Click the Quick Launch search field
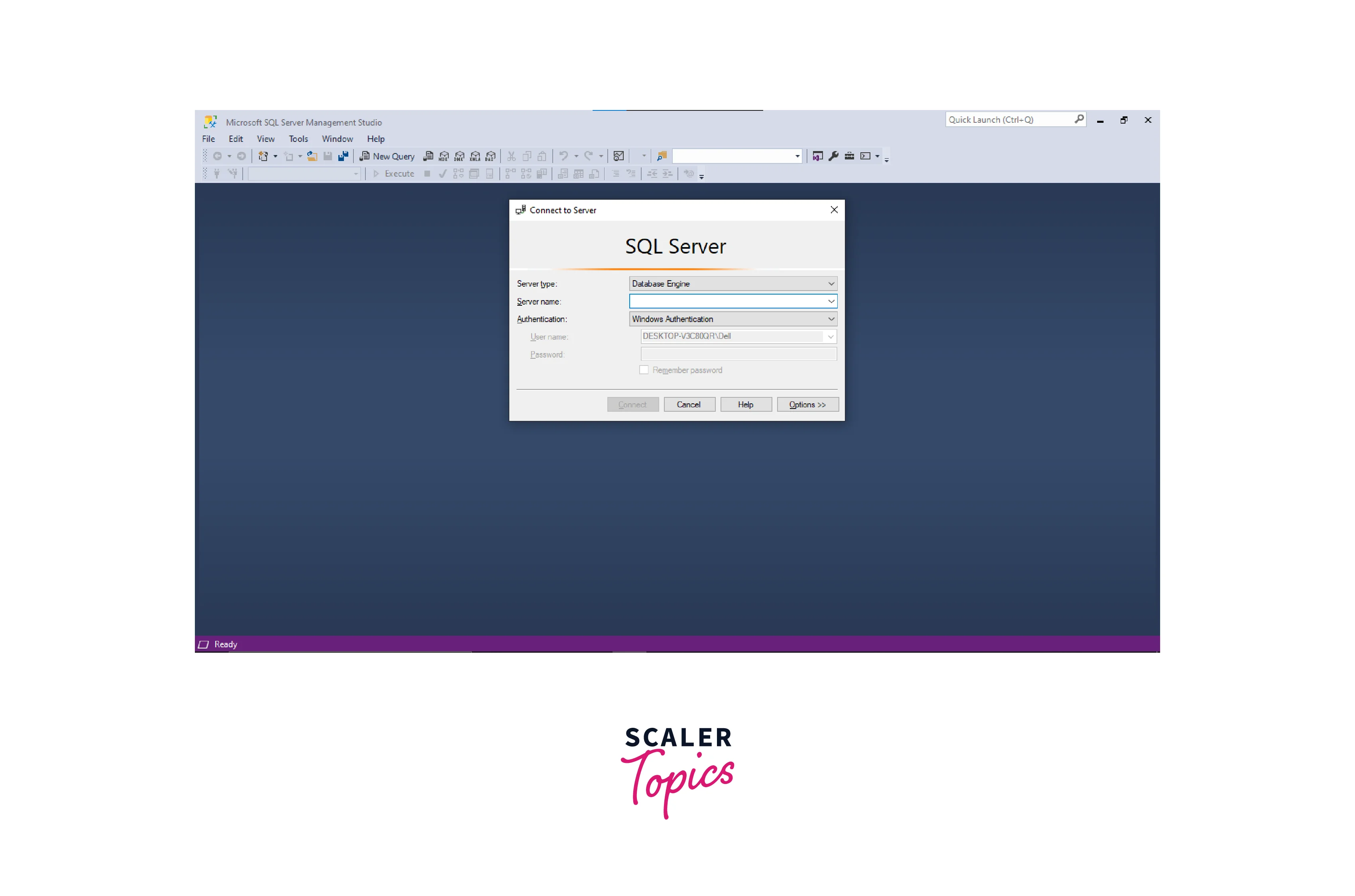This screenshot has height=896, width=1355. point(1009,120)
